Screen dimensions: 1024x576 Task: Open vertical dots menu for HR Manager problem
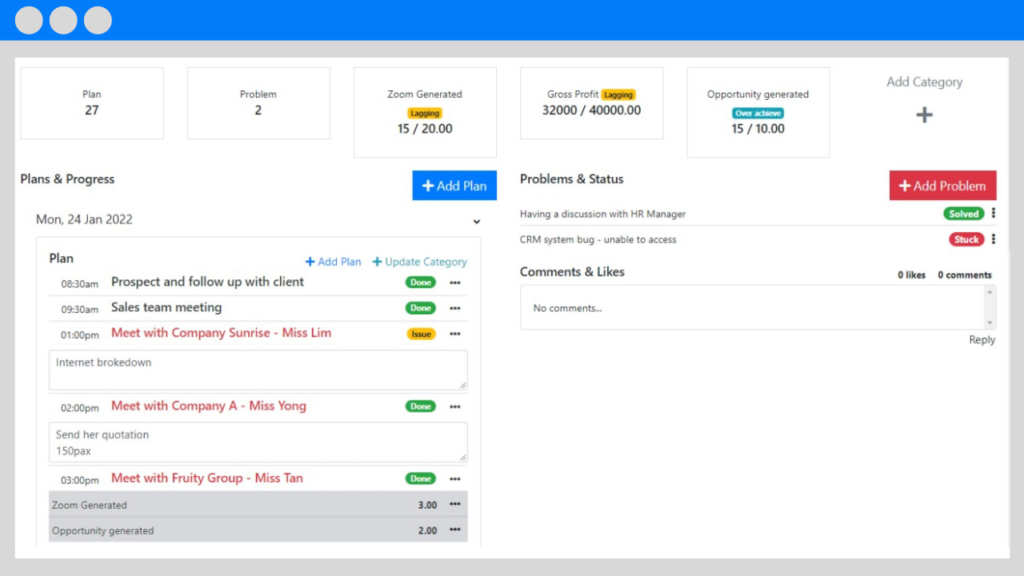point(993,213)
